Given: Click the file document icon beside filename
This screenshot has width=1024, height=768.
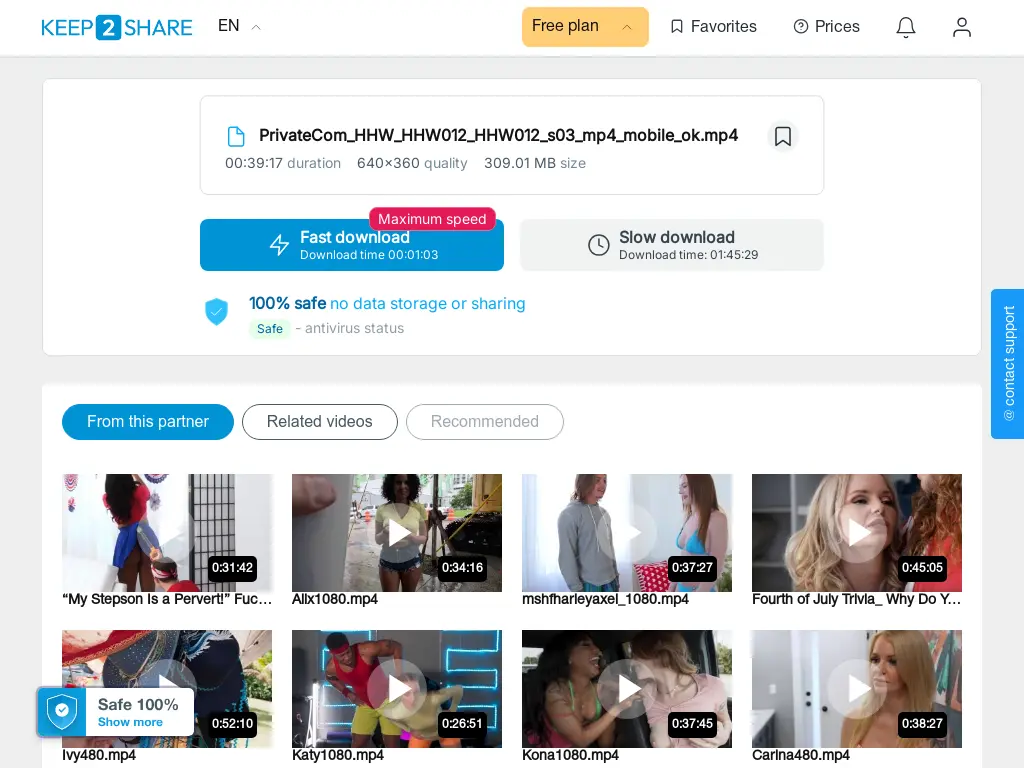Looking at the screenshot, I should tap(236, 136).
